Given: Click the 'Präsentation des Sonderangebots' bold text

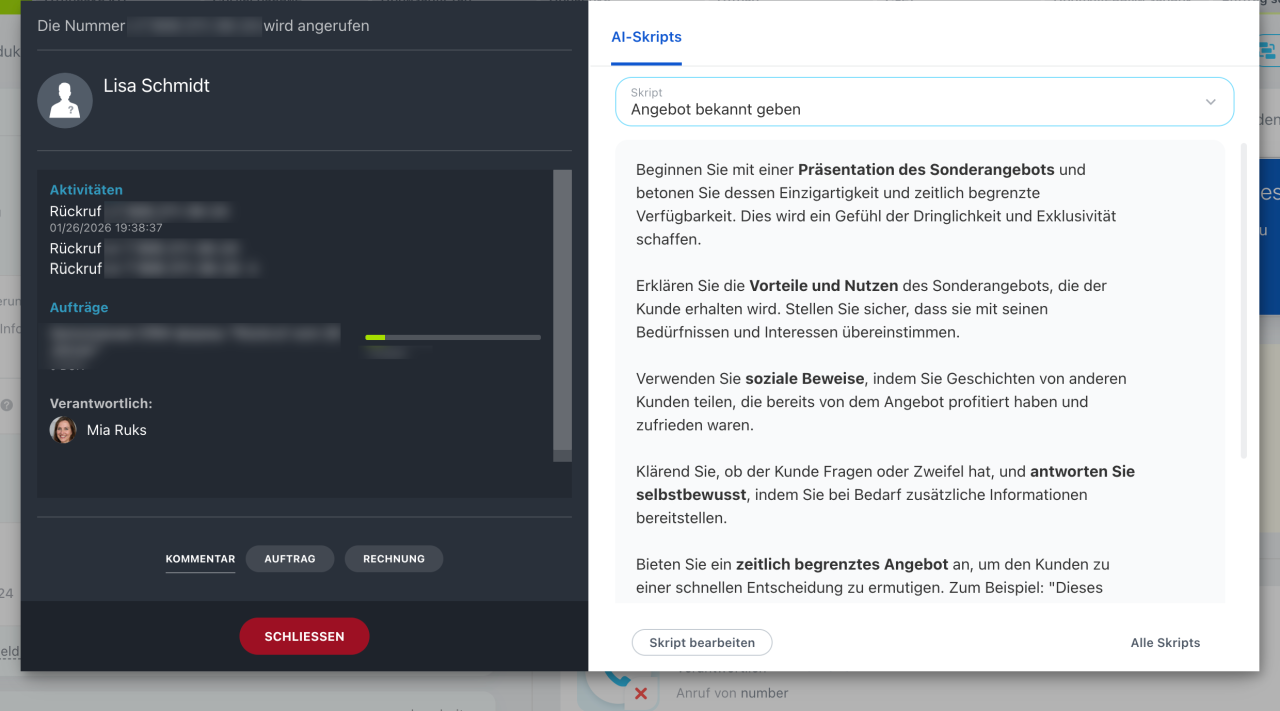Looking at the screenshot, I should tap(926, 170).
